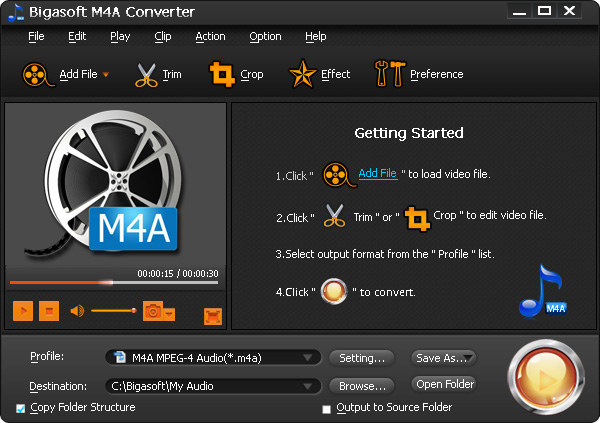Image resolution: width=600 pixels, height=423 pixels.
Task: Click the Stop button in preview controls
Action: click(49, 311)
